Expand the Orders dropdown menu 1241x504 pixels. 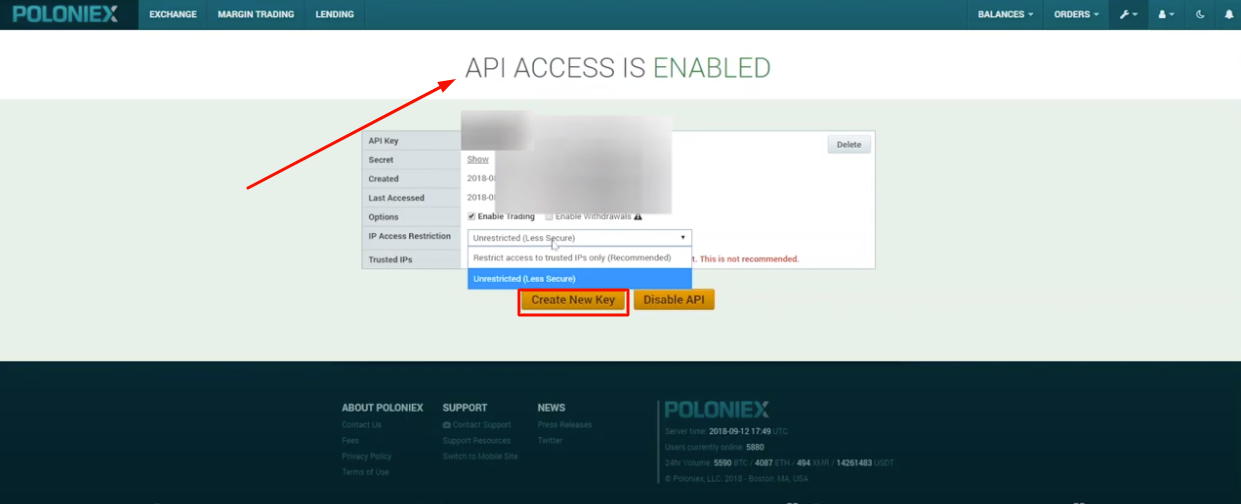point(1076,14)
